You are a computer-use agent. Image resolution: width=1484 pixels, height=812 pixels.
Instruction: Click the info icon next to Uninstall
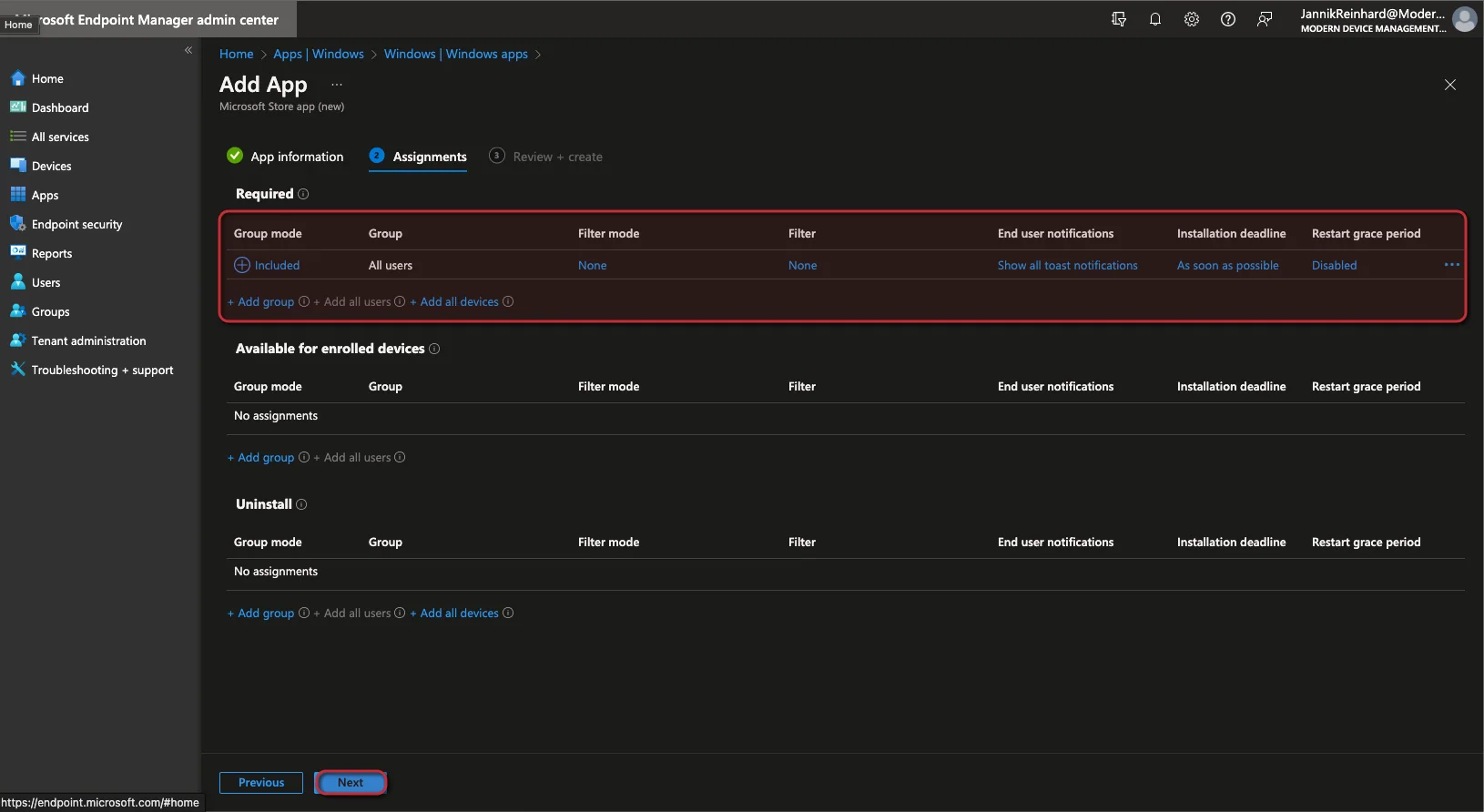point(301,504)
